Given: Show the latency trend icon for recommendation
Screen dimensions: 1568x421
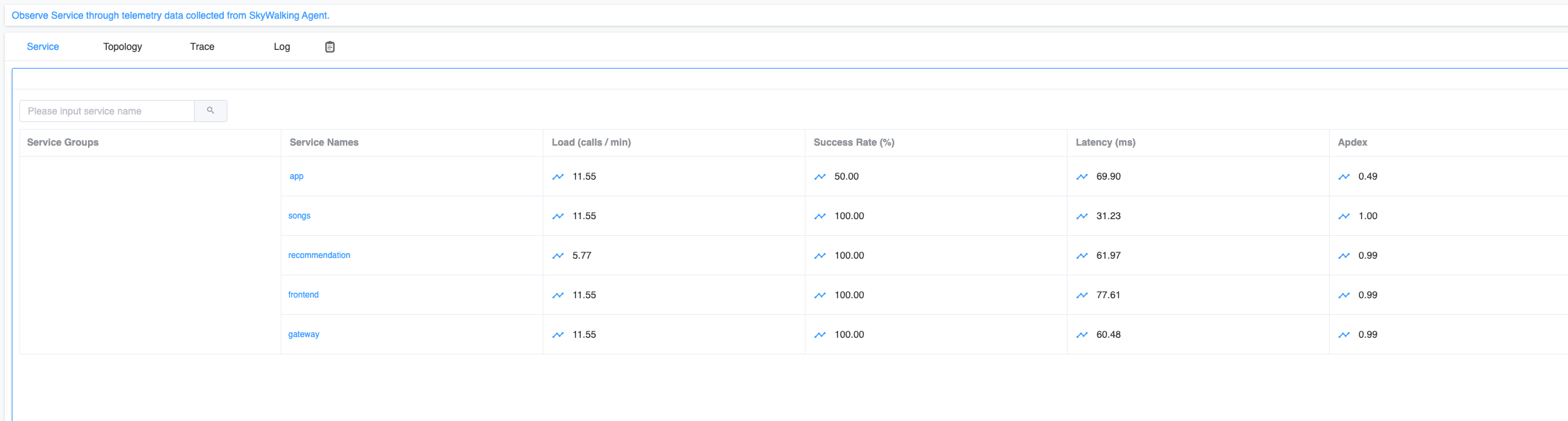Looking at the screenshot, I should (1082, 256).
